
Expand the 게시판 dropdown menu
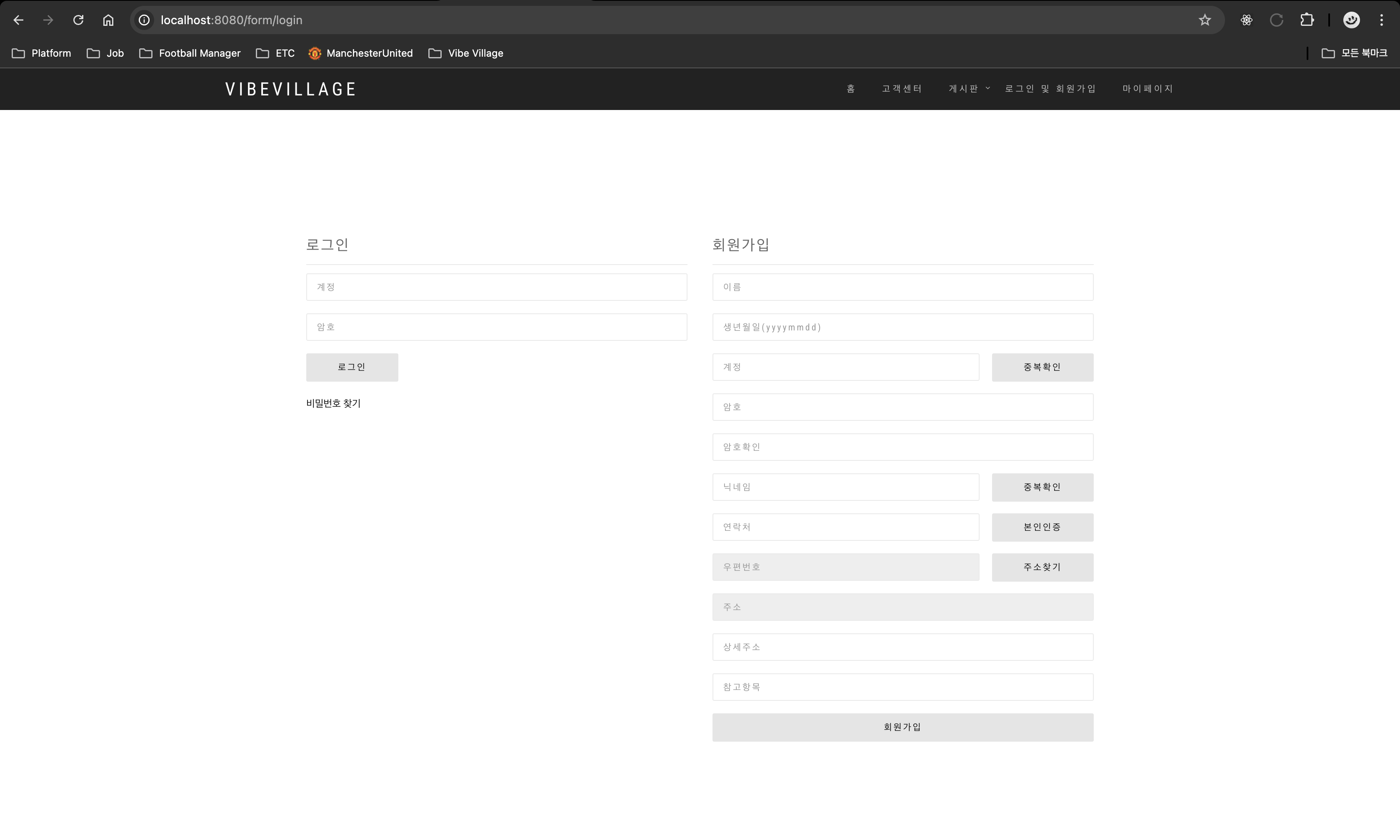click(969, 89)
